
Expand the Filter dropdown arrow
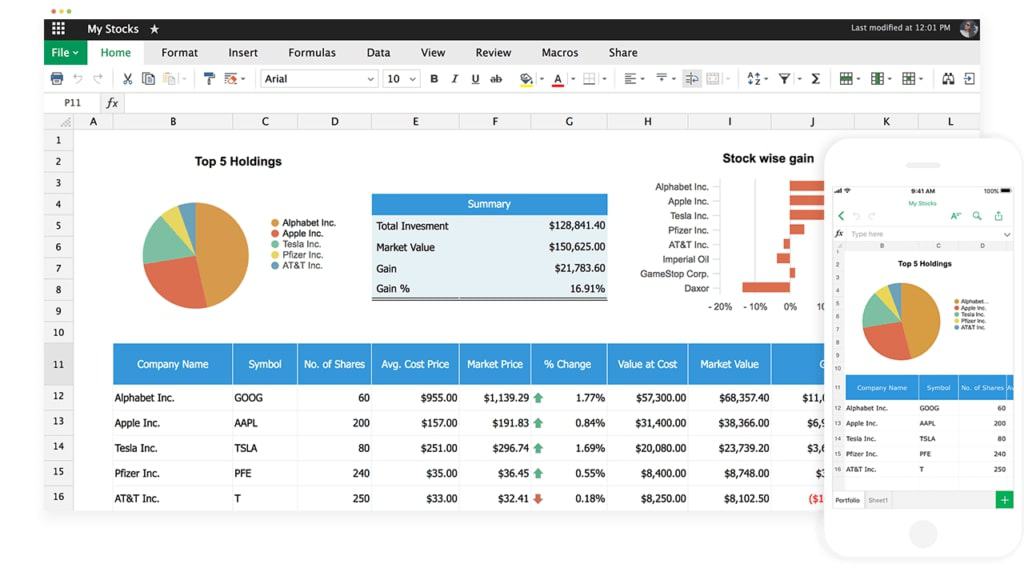[799, 79]
